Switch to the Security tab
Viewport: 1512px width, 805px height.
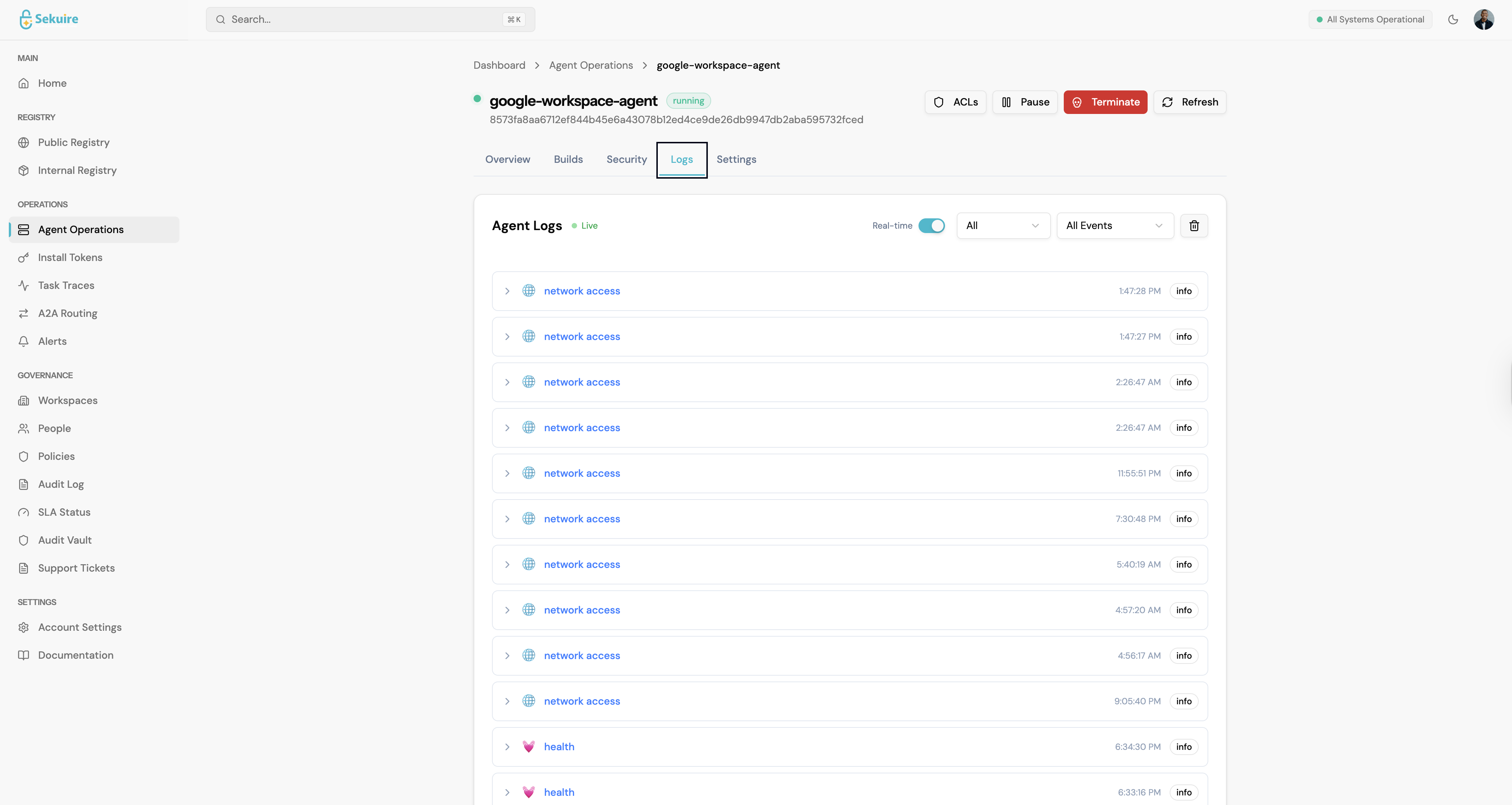626,159
